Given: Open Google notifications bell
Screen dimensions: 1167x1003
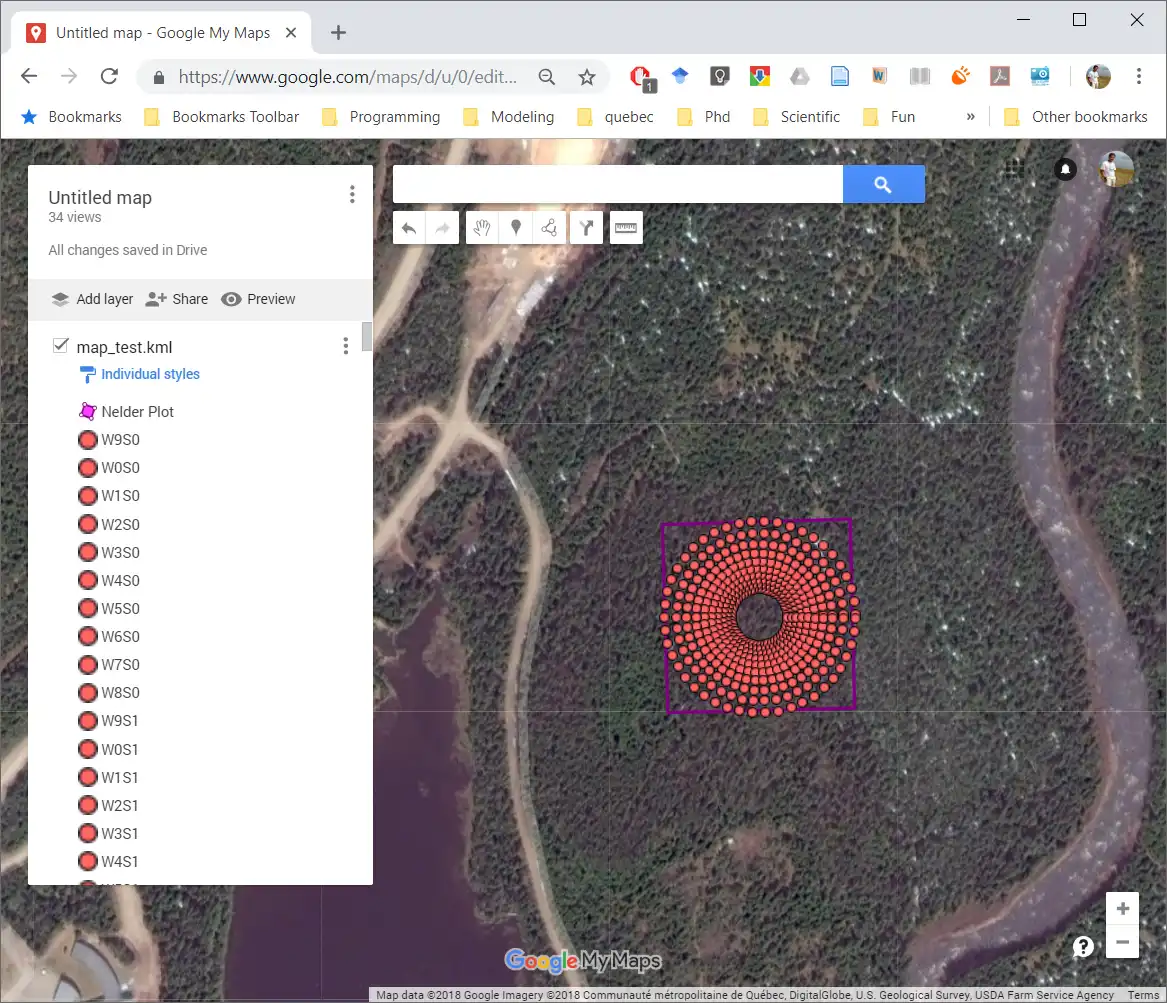Looking at the screenshot, I should coord(1065,169).
